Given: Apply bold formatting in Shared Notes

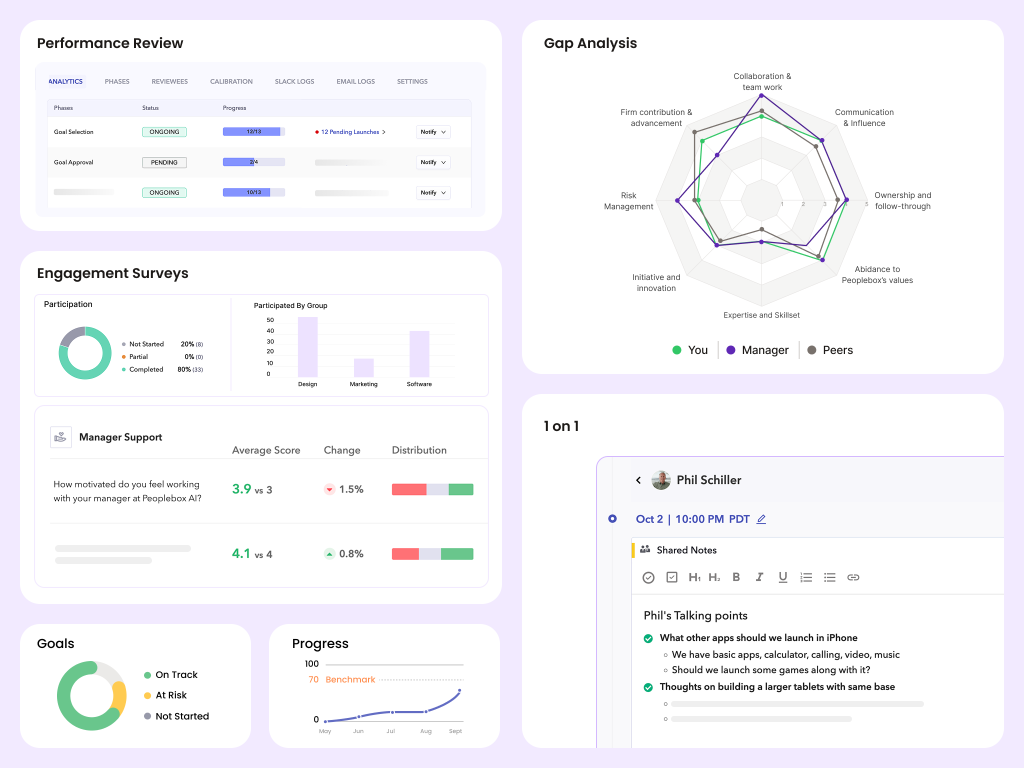Looking at the screenshot, I should (736, 577).
